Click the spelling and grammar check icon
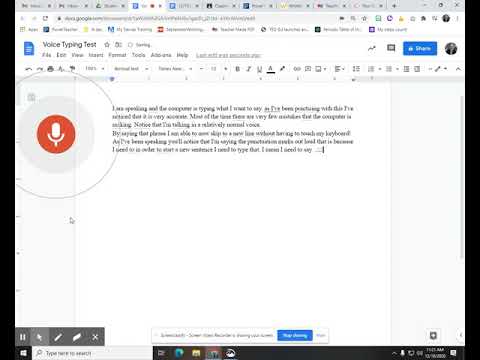 pyautogui.click(x=61, y=69)
